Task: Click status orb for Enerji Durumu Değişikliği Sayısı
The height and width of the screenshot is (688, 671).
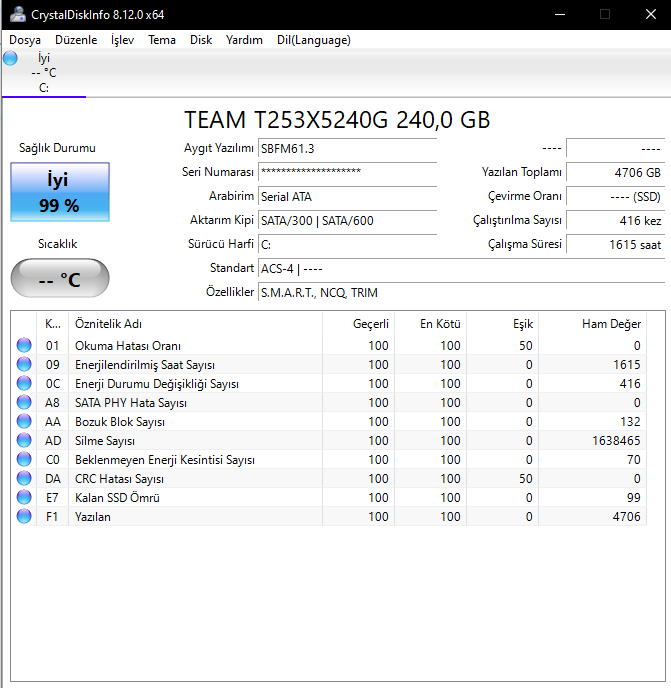Action: pos(24,383)
